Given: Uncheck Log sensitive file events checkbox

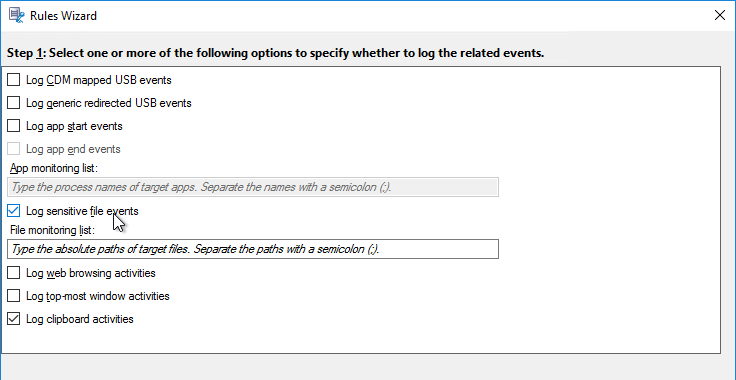Looking at the screenshot, I should point(14,211).
